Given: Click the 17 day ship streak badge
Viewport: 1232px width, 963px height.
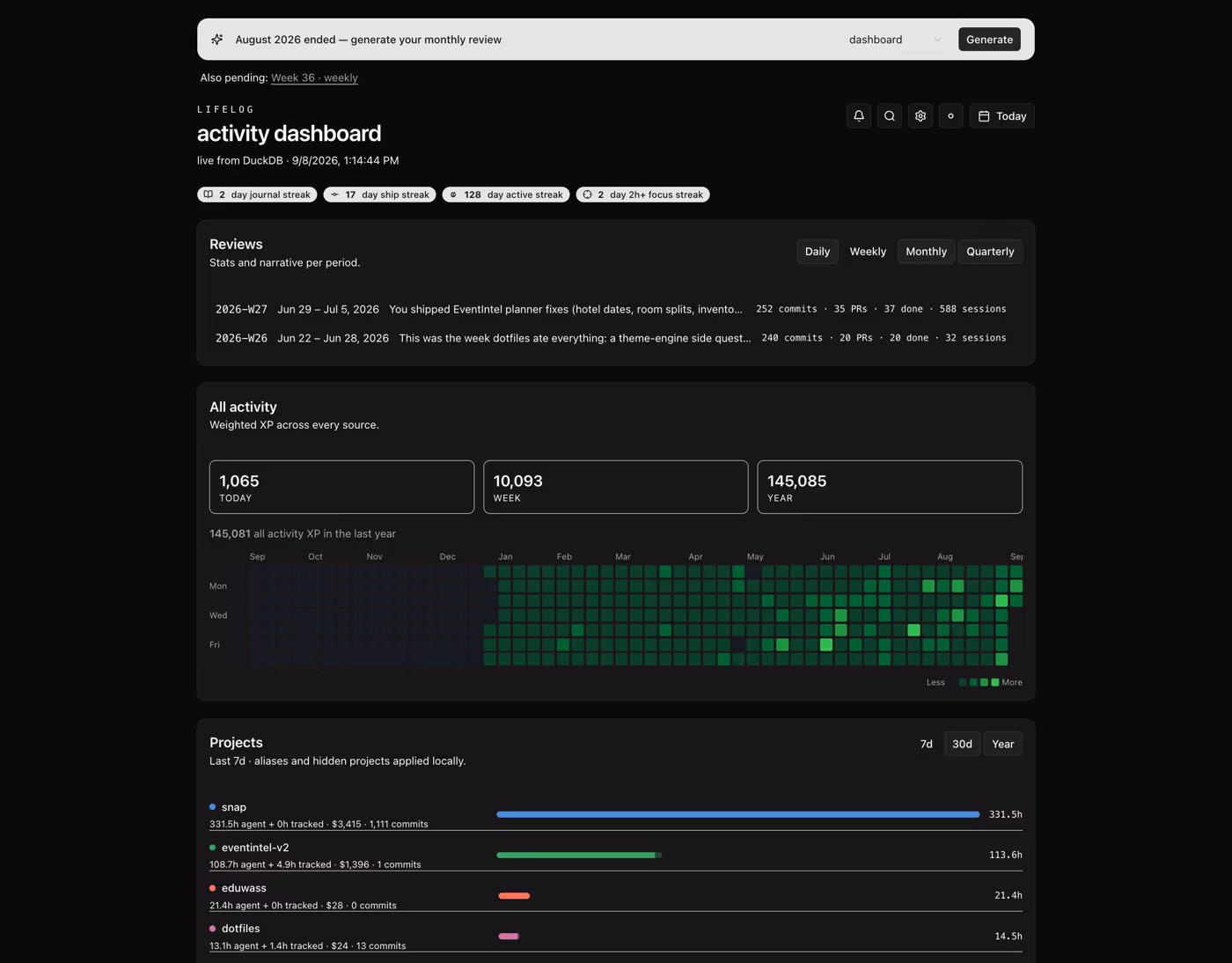Looking at the screenshot, I should [x=379, y=195].
